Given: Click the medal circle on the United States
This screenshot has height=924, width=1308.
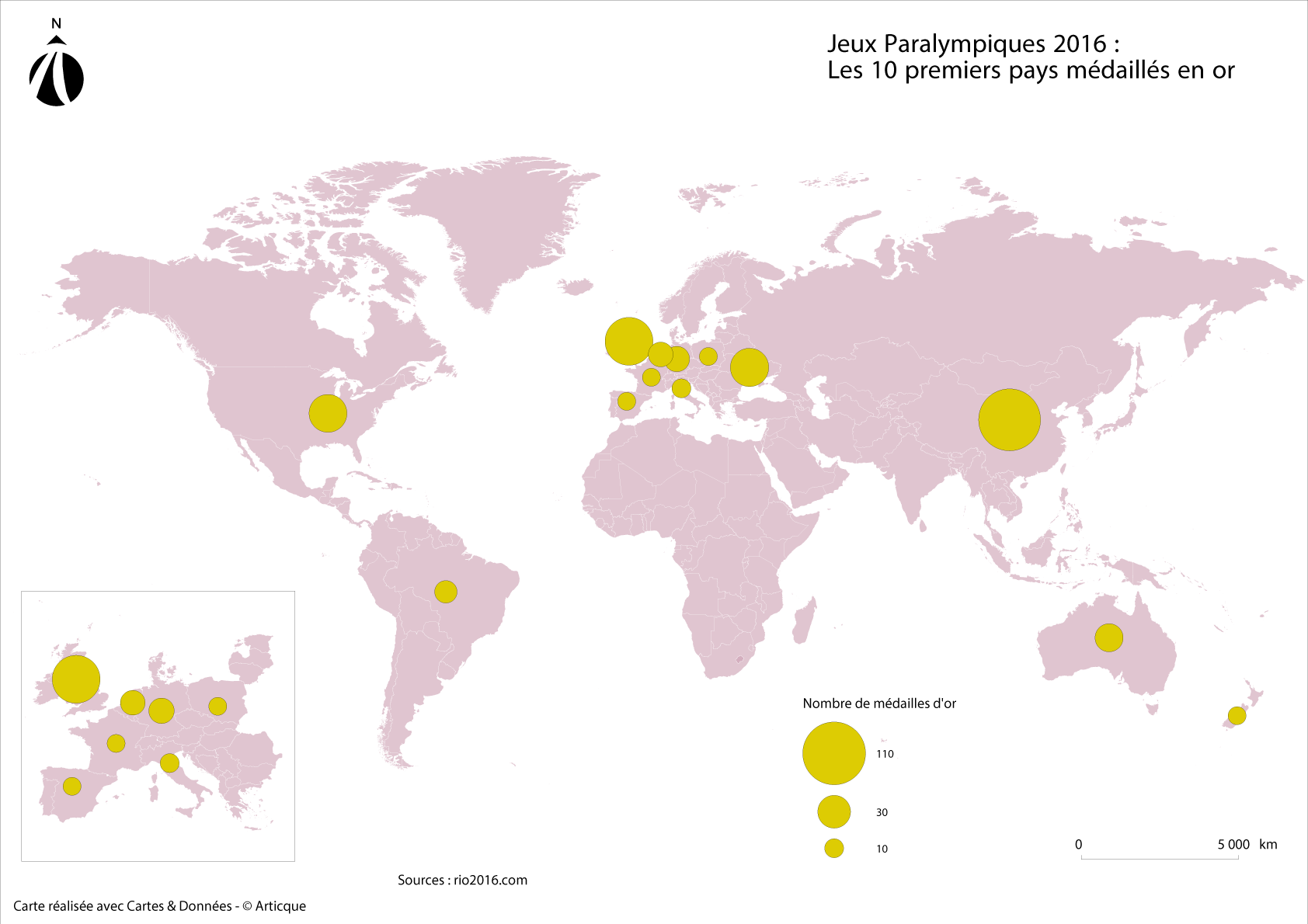Looking at the screenshot, I should [328, 413].
